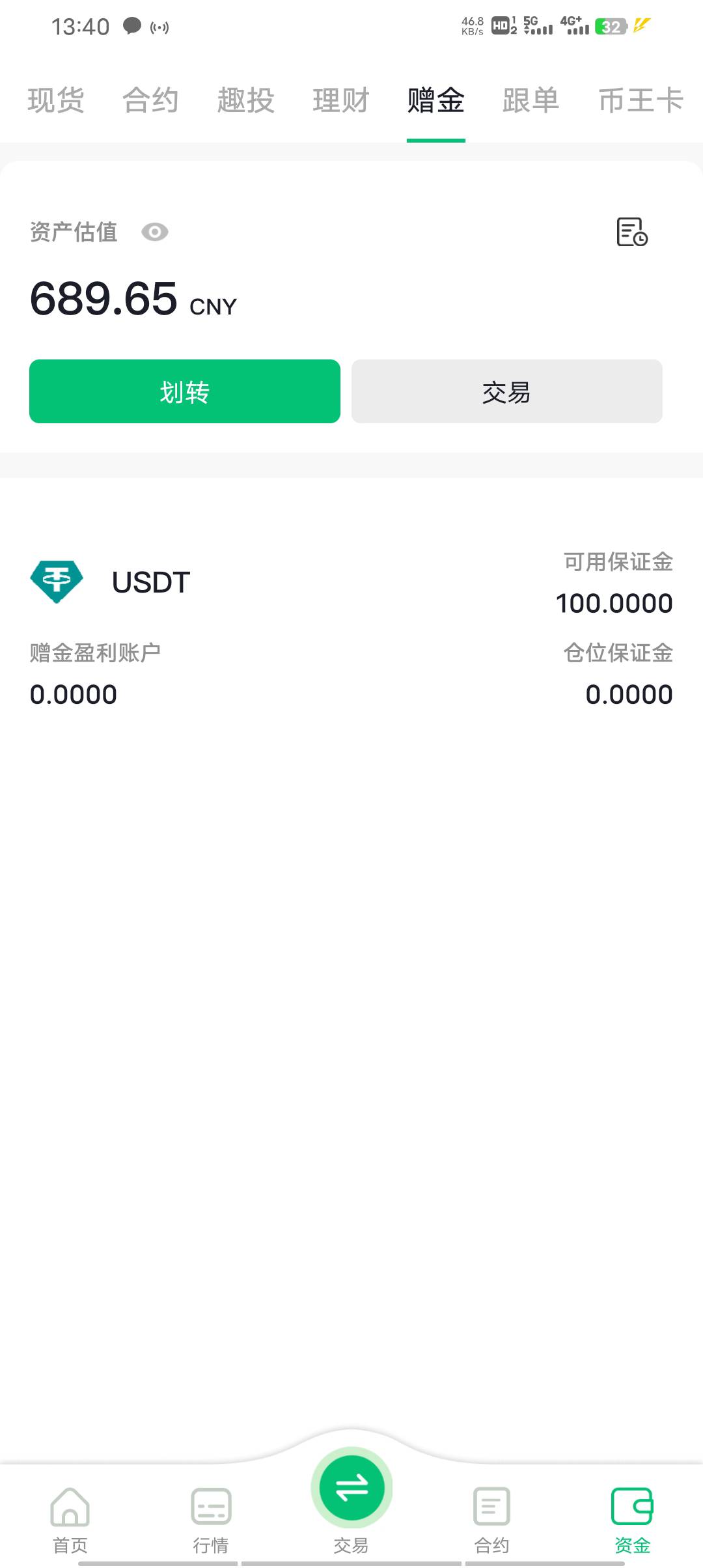Switch to the 现货 tab
This screenshot has width=703, height=1568.
coord(56,101)
